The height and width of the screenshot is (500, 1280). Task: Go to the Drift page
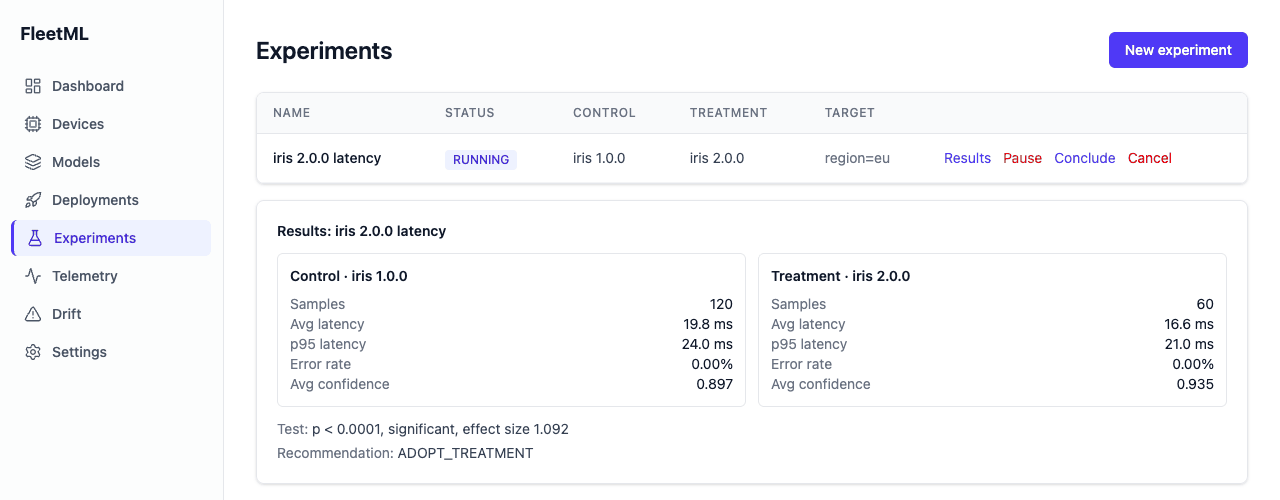pos(111,314)
